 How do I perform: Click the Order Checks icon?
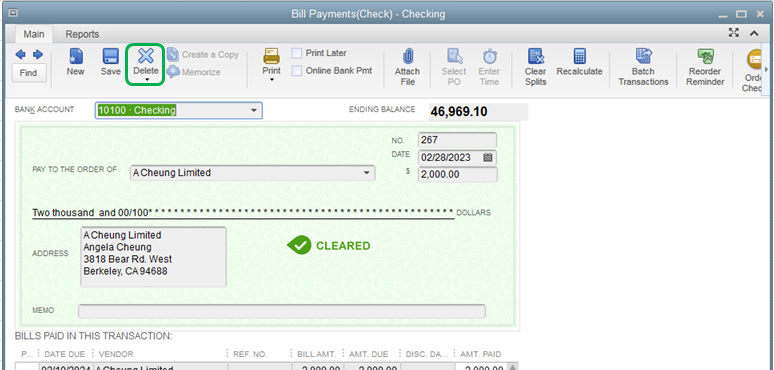754,58
